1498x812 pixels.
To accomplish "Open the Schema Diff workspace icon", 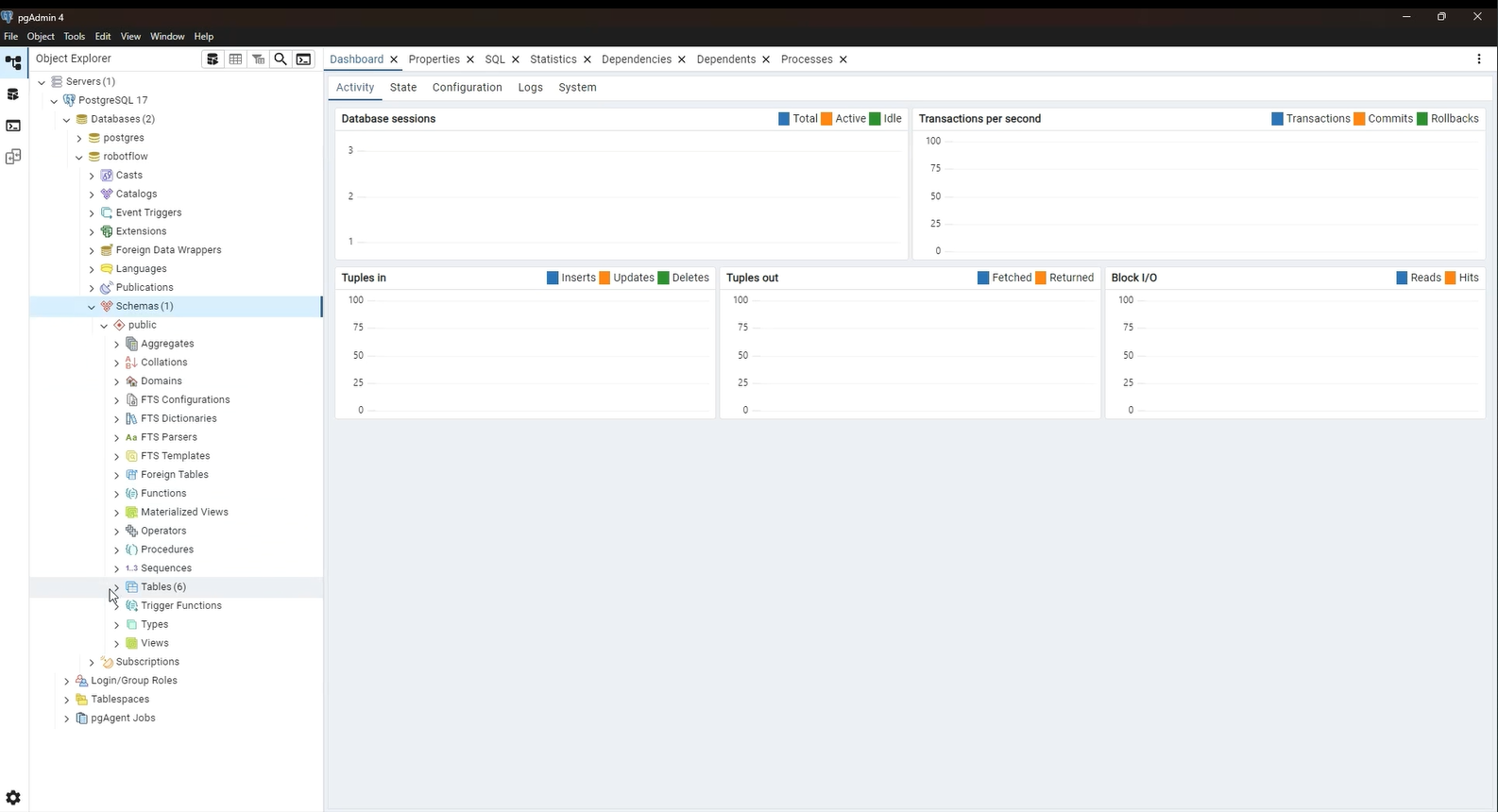I will click(x=13, y=157).
